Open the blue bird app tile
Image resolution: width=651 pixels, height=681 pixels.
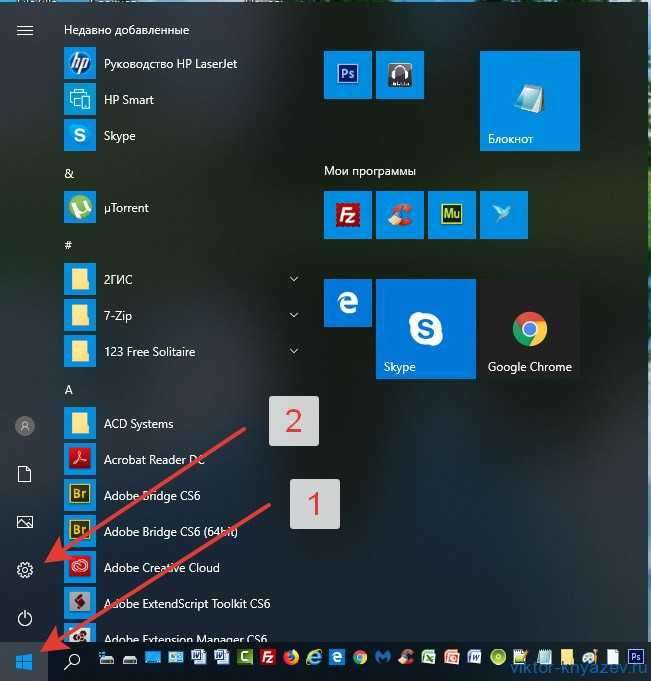click(504, 215)
